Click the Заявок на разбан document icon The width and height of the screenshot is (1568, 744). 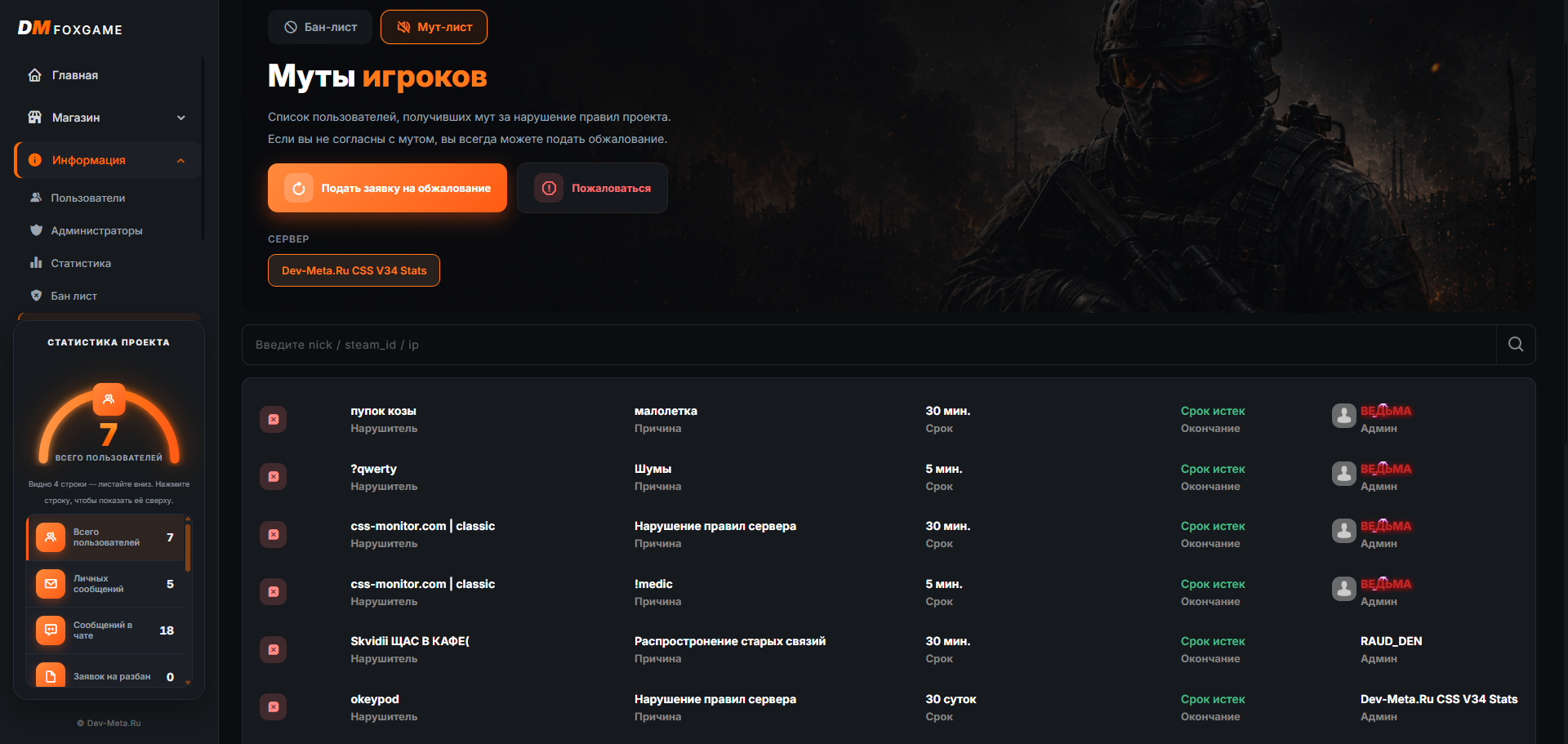(51, 675)
